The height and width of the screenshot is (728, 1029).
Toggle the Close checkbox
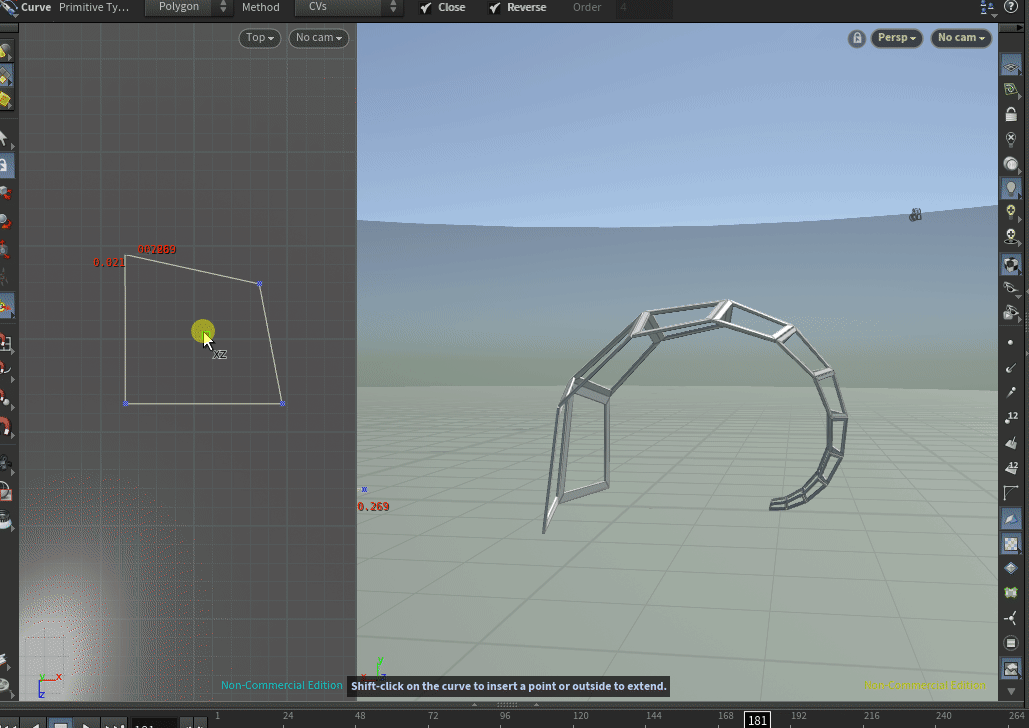[426, 8]
